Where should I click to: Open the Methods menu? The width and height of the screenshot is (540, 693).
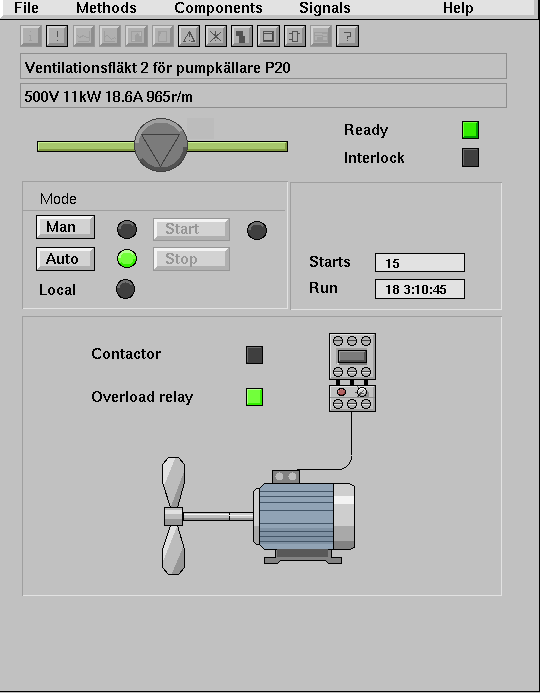click(x=106, y=8)
